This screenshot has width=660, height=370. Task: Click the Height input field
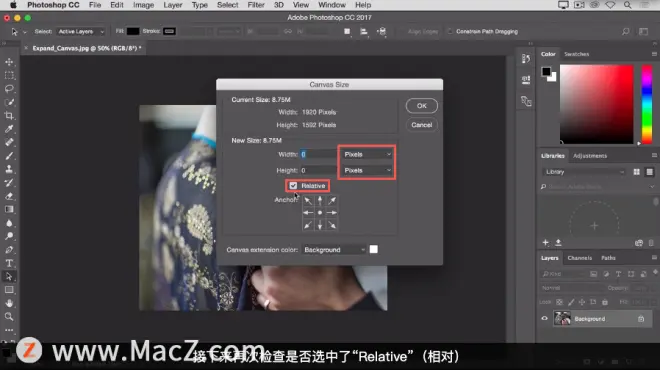point(318,170)
